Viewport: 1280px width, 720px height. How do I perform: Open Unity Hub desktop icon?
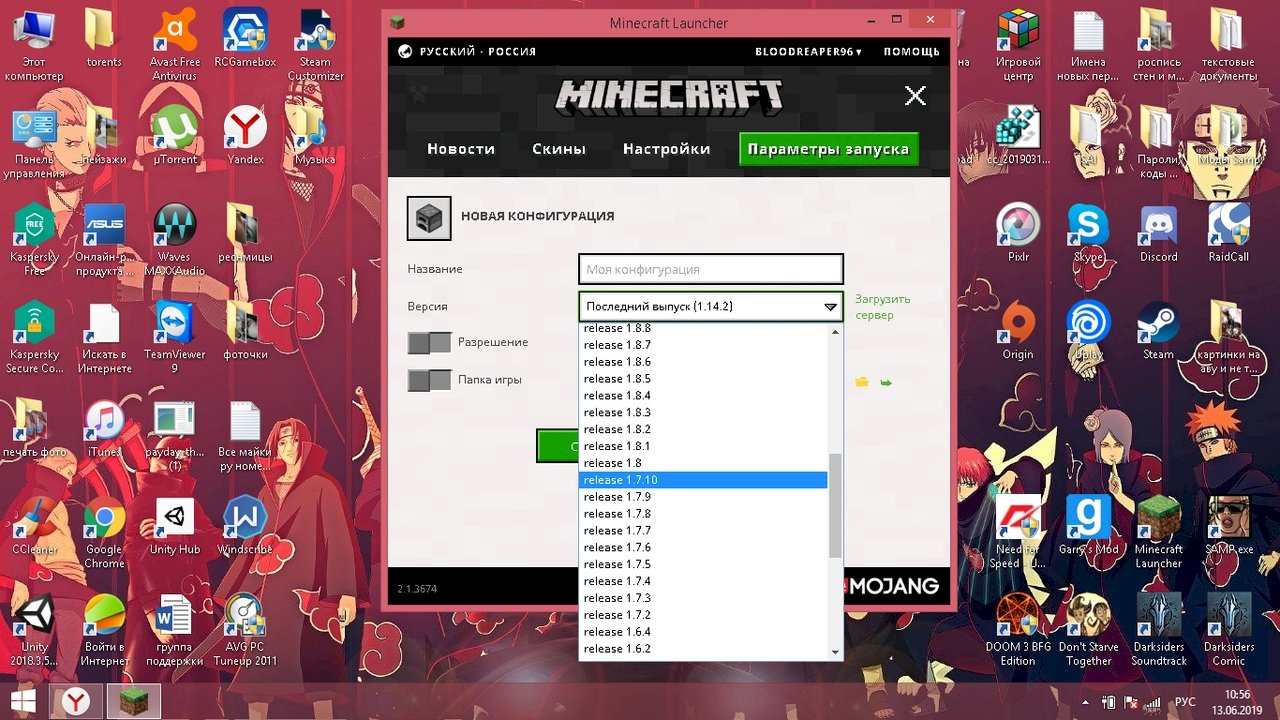point(175,526)
